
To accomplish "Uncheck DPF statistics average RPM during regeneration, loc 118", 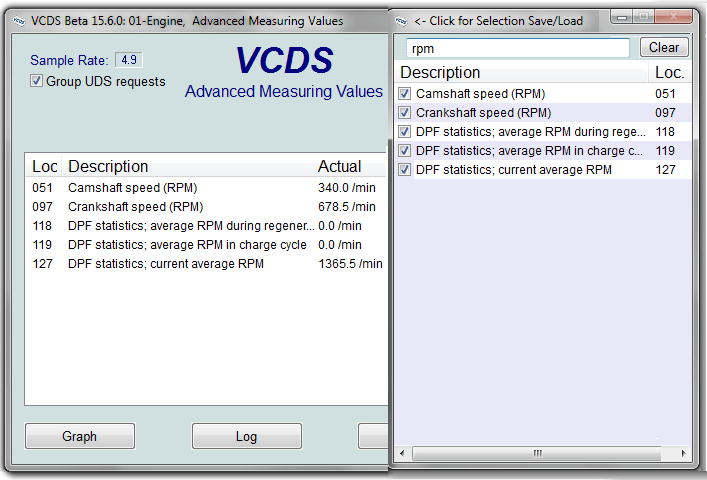I will click(404, 132).
